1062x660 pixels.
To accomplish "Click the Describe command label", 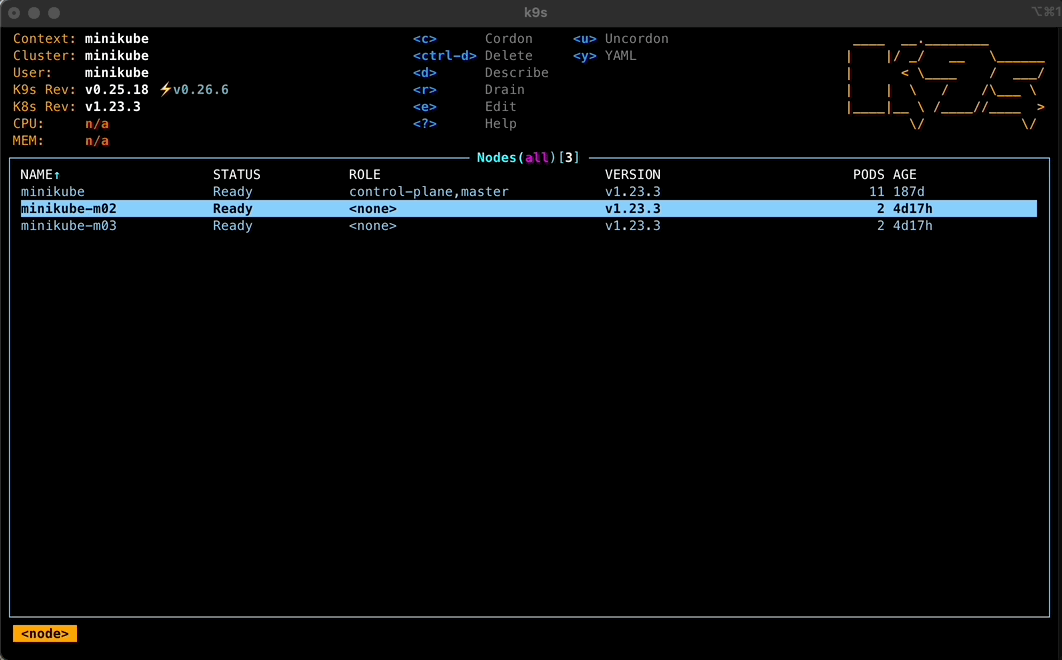I will [517, 73].
